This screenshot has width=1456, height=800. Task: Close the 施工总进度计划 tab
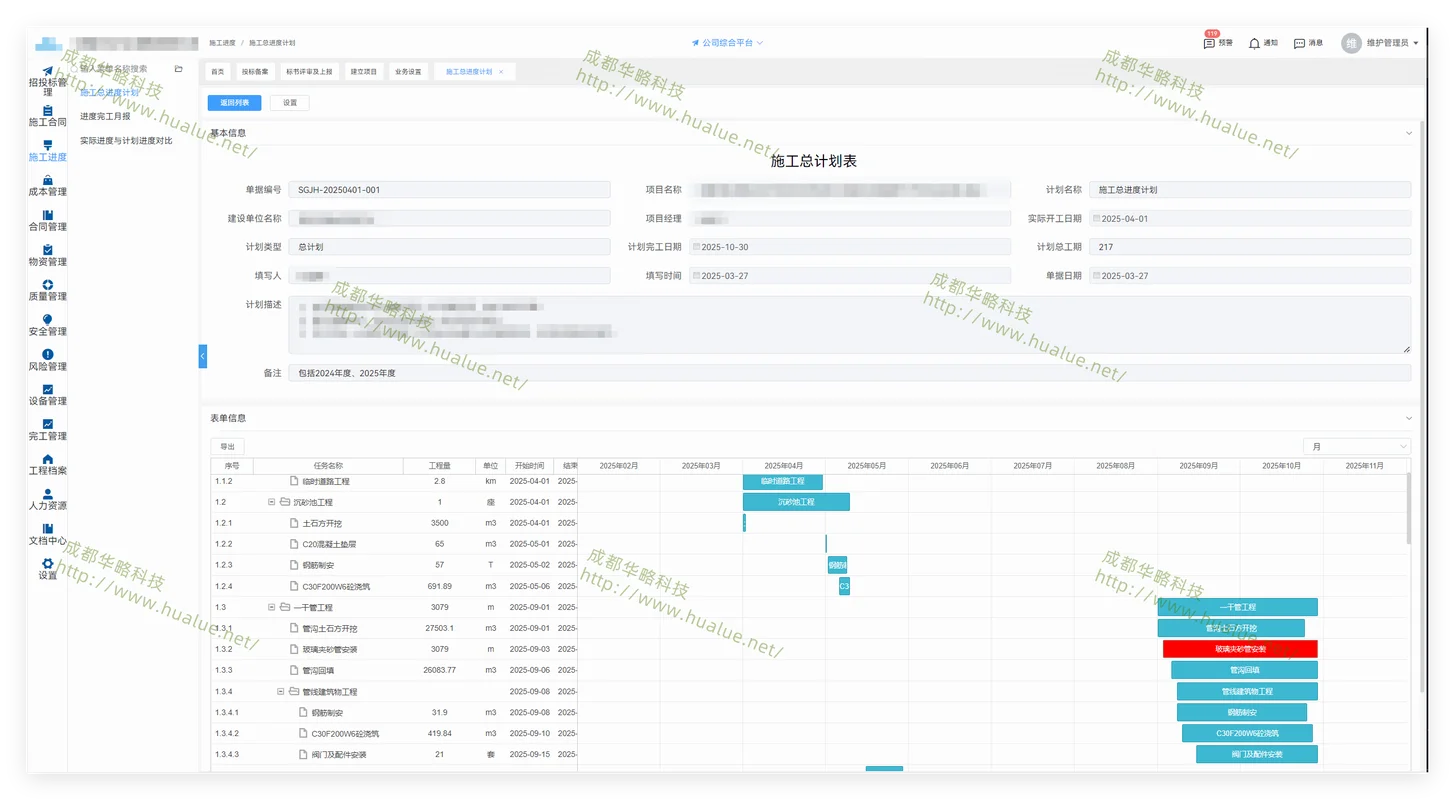[x=501, y=72]
